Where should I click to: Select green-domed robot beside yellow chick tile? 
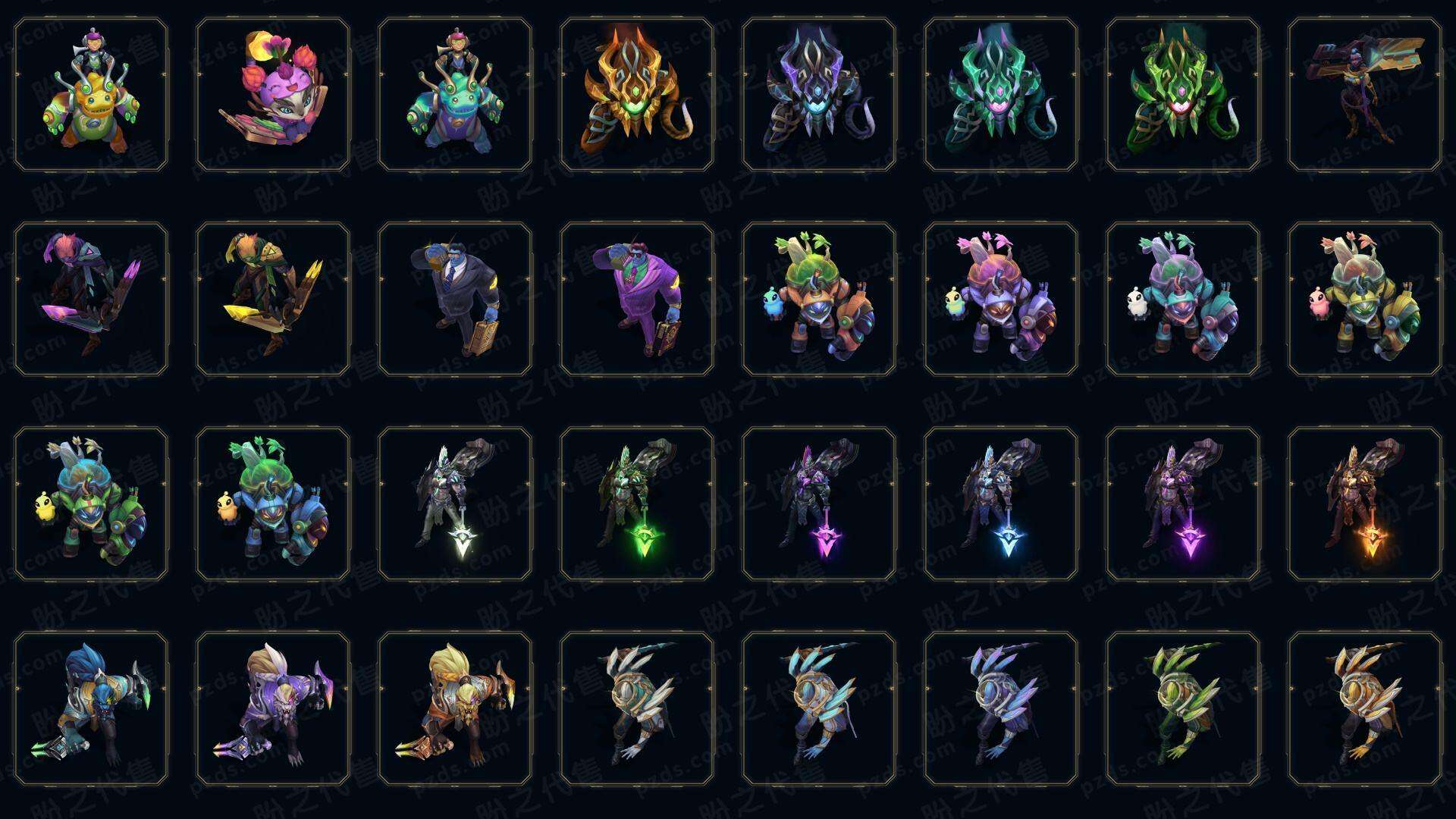coord(273,504)
